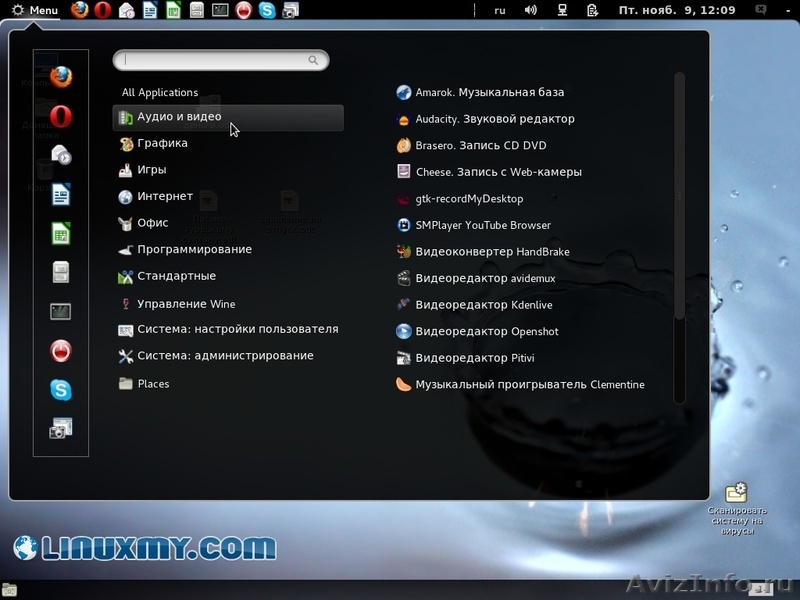Click the red power icon in favorites sidebar
This screenshot has width=800, height=600.
click(x=61, y=351)
